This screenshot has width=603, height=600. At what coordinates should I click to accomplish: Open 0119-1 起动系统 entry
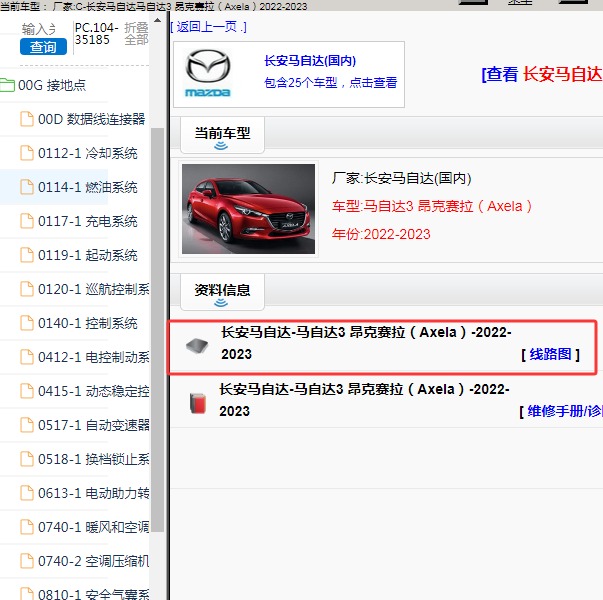click(x=88, y=255)
